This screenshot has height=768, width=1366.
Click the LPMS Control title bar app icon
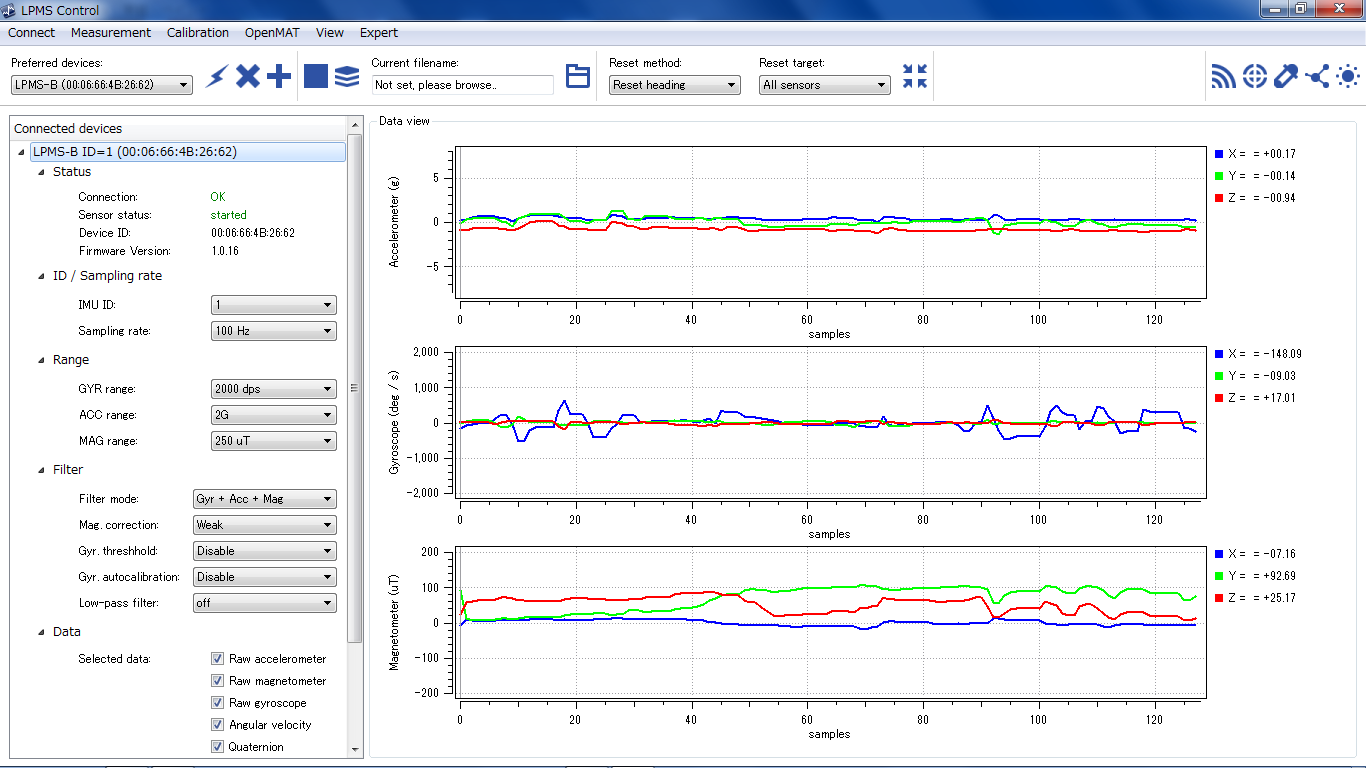tap(11, 10)
